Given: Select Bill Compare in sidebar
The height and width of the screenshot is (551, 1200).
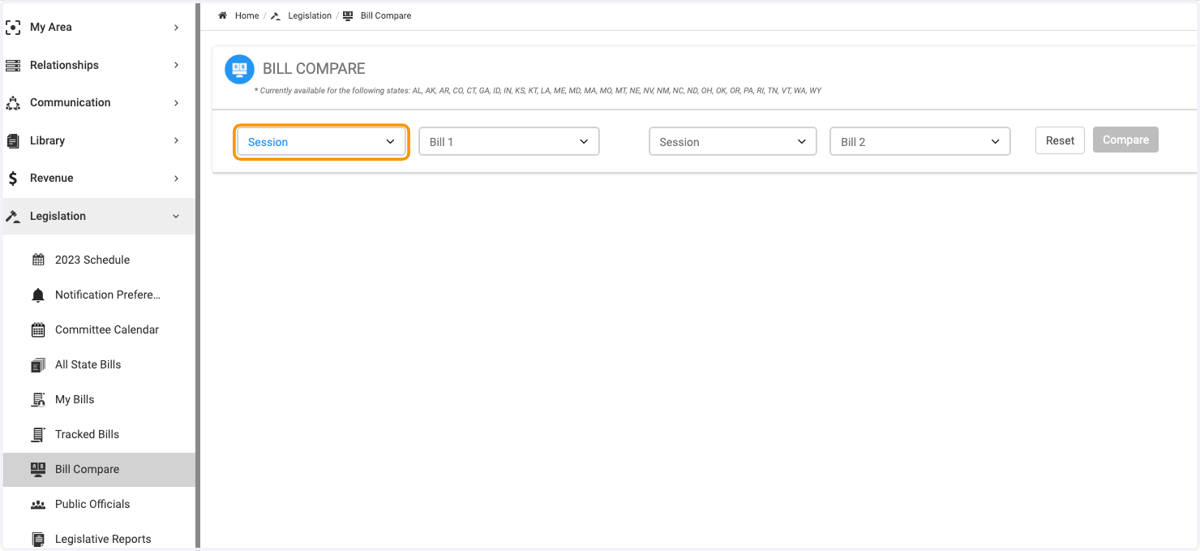Looking at the screenshot, I should click(98, 469).
